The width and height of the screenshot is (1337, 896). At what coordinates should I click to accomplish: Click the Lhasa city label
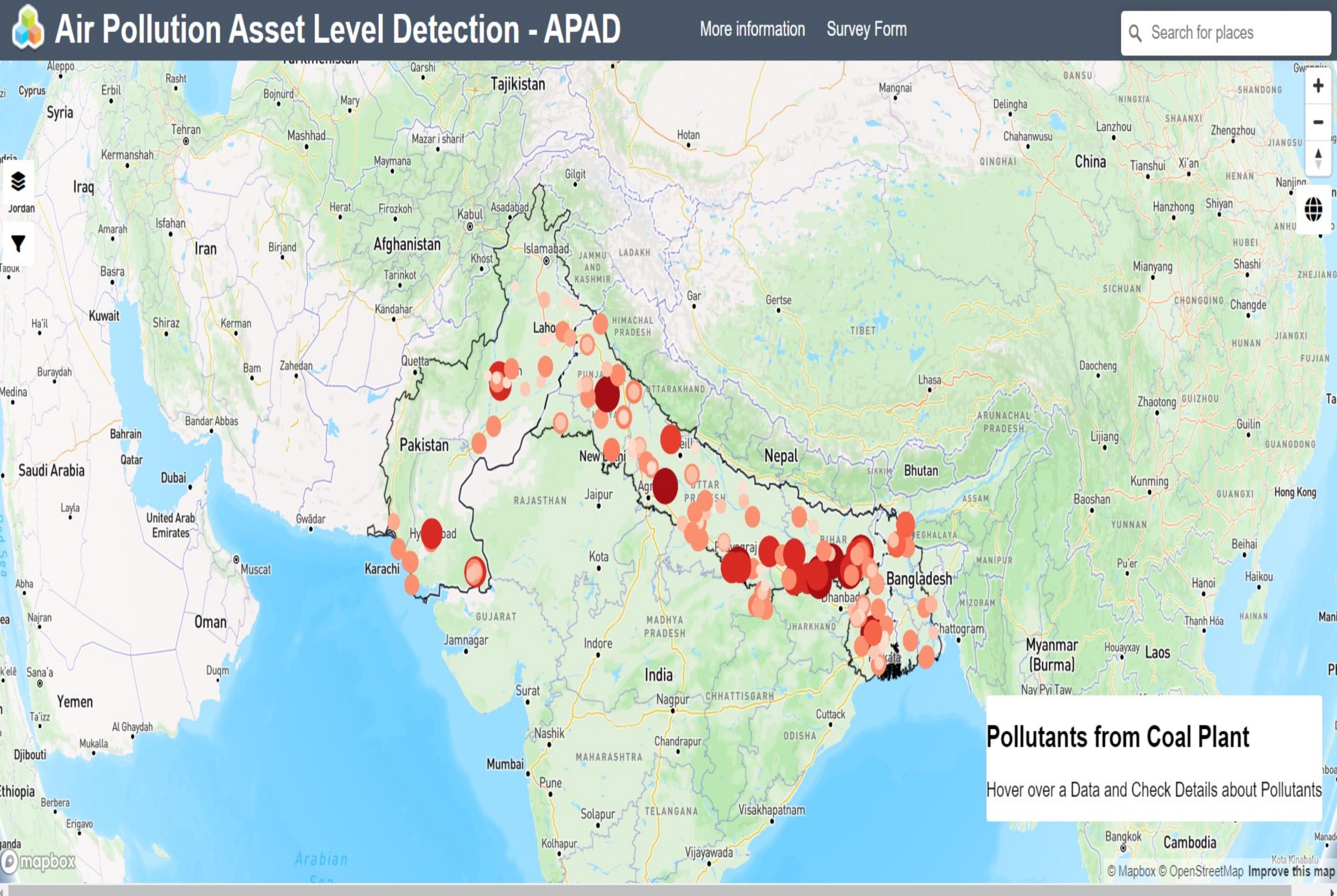[x=930, y=379]
